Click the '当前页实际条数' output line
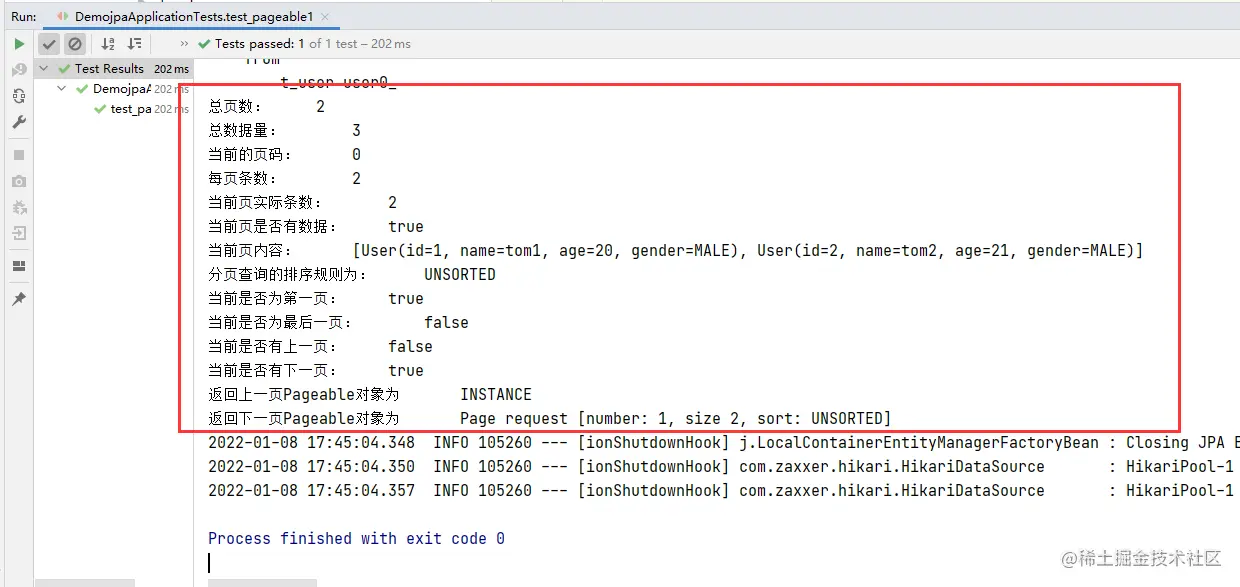The height and width of the screenshot is (587, 1240). click(x=302, y=203)
